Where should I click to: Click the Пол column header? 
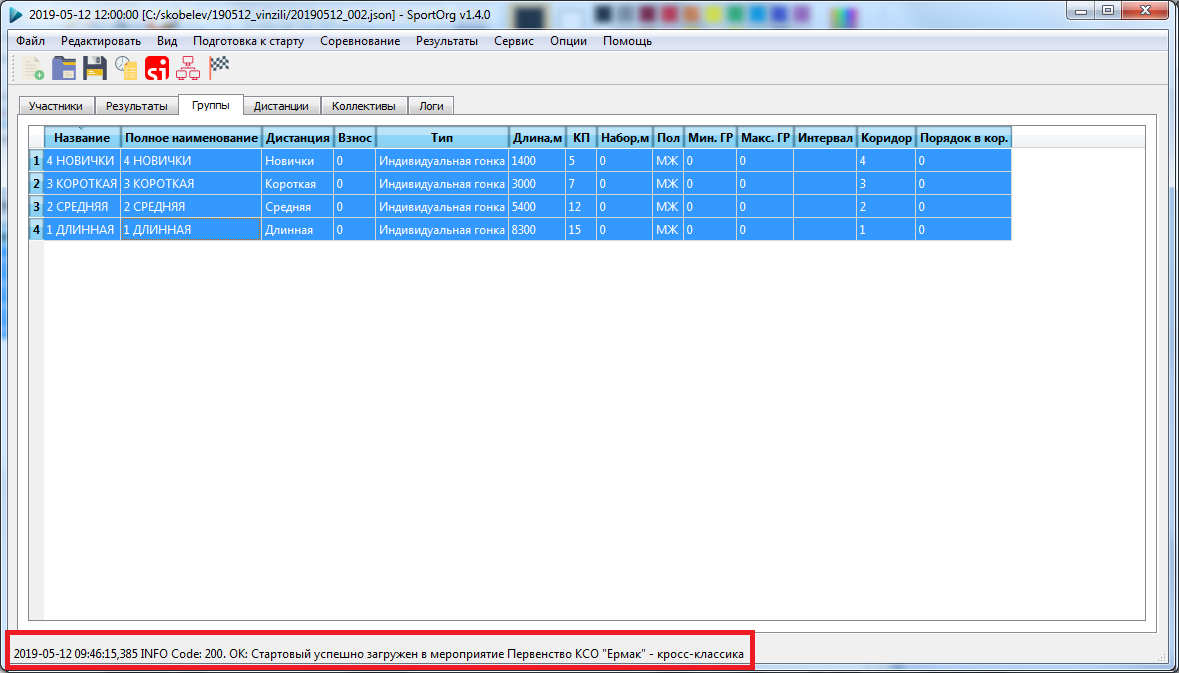668,138
